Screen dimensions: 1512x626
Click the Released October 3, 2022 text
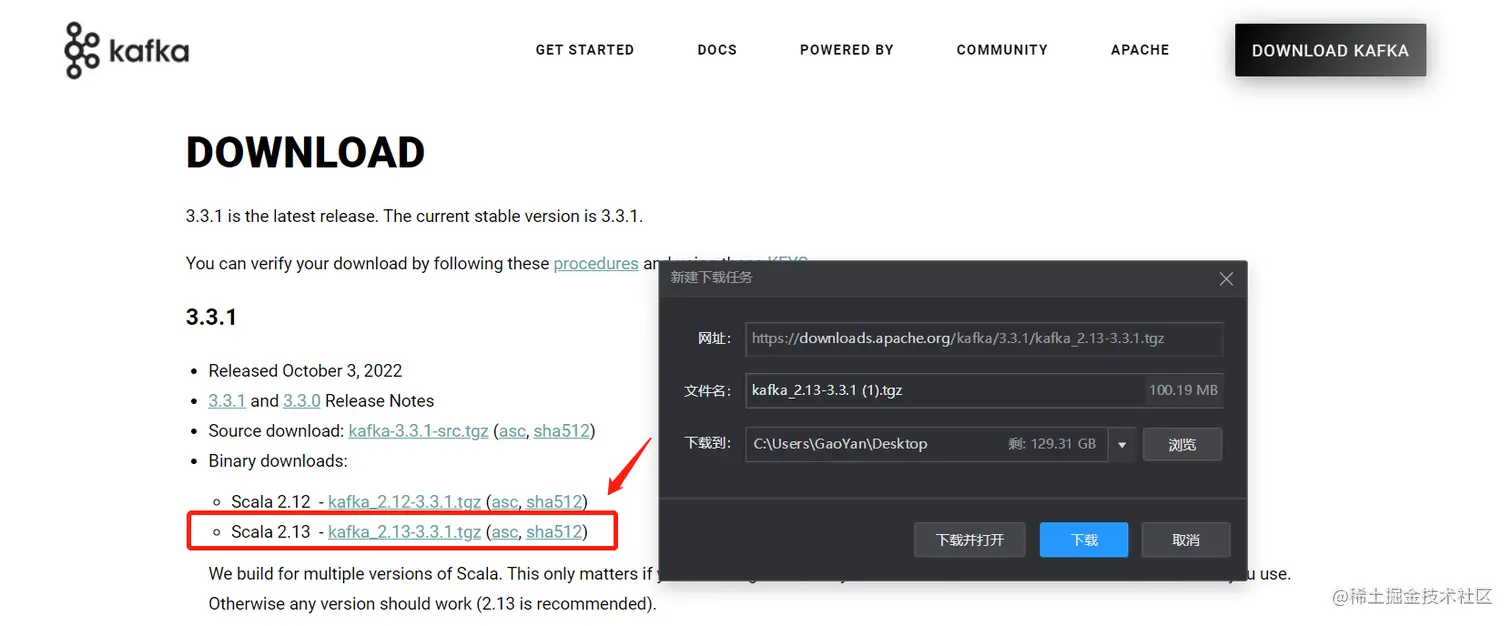(305, 371)
